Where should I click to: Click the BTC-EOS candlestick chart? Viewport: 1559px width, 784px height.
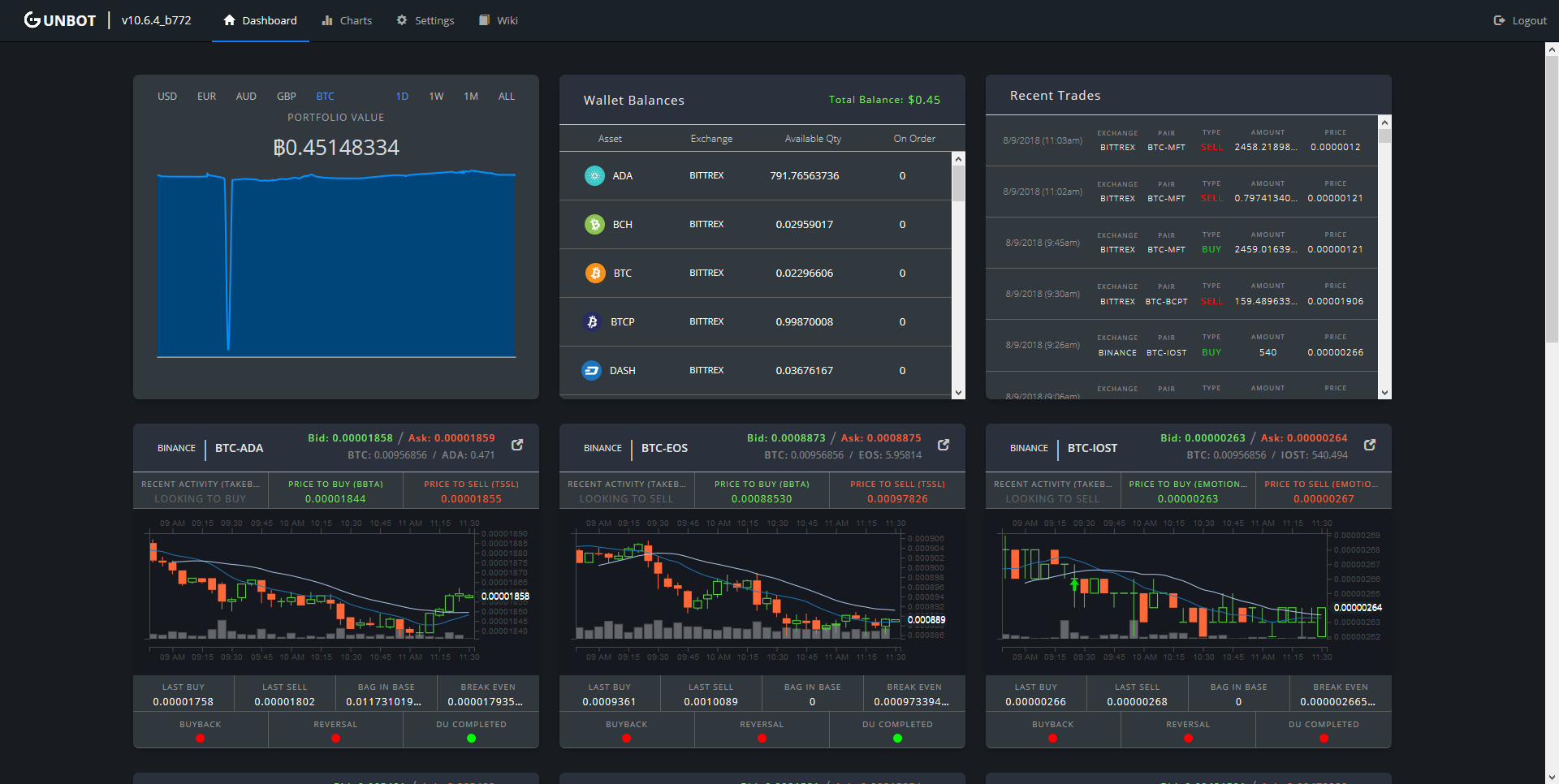pos(762,591)
